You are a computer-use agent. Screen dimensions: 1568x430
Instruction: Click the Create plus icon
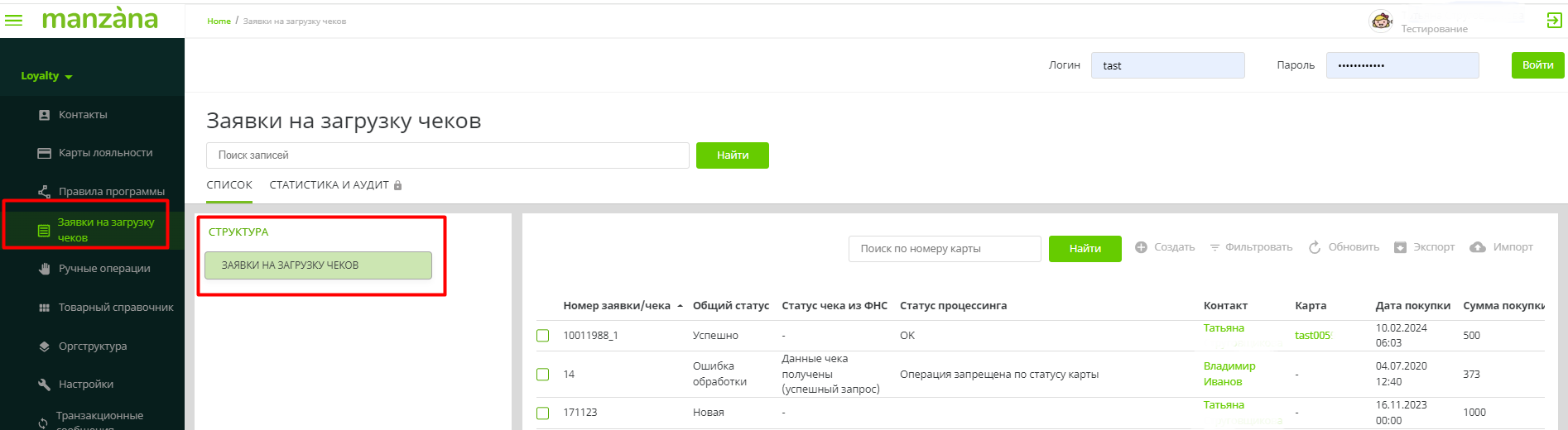click(1141, 247)
